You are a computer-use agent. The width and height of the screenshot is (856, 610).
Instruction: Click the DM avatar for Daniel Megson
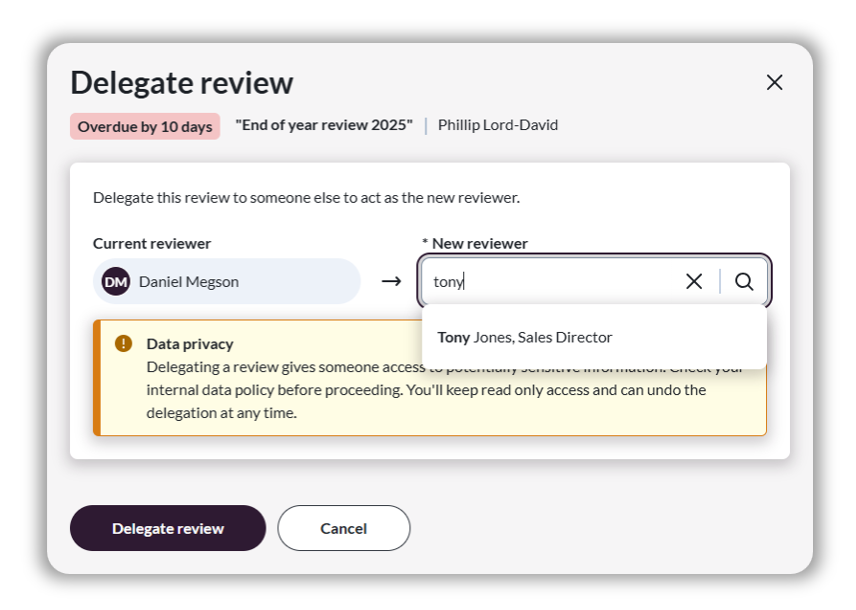click(116, 282)
